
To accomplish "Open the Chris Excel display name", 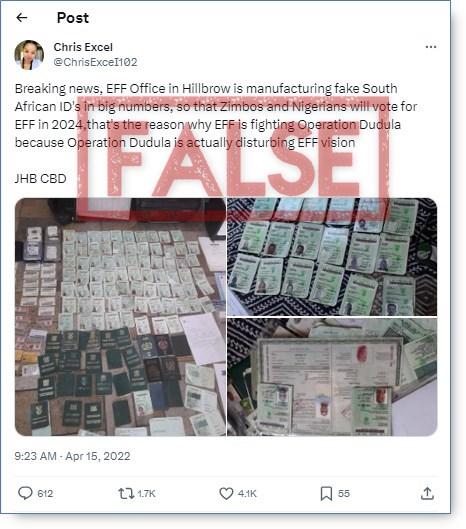I will tap(83, 47).
